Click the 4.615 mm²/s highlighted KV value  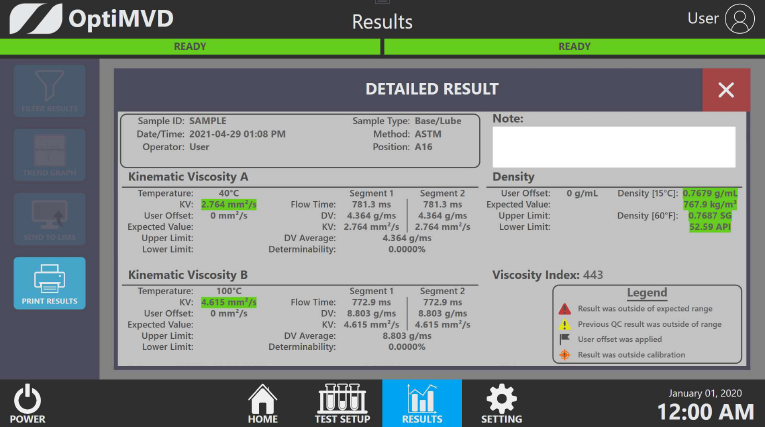coord(229,302)
